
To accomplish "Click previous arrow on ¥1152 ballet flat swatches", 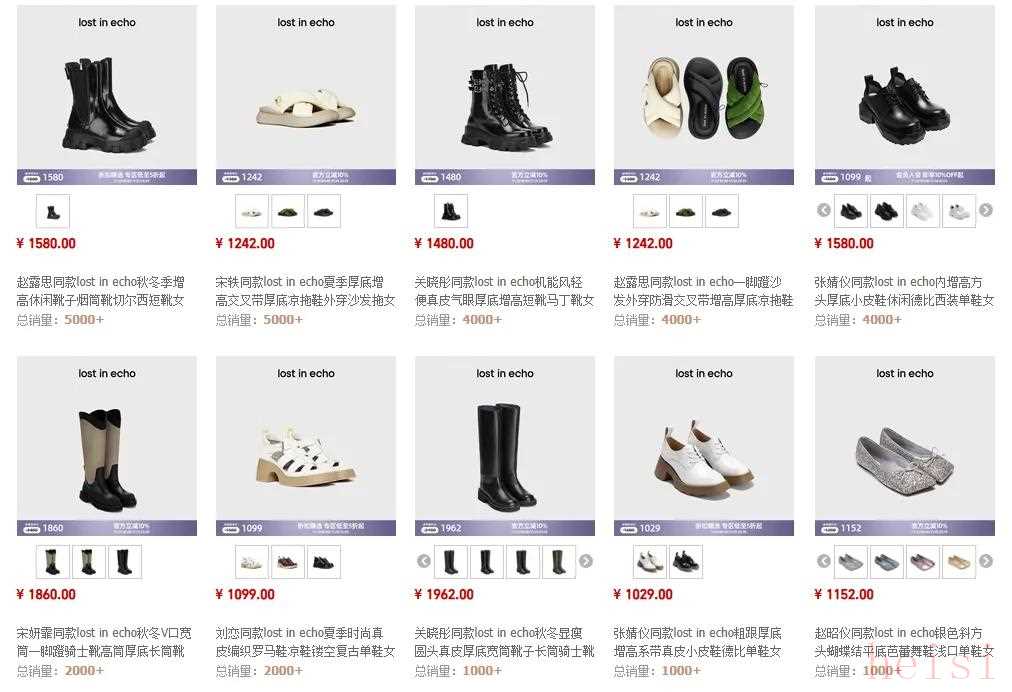I will (x=824, y=561).
